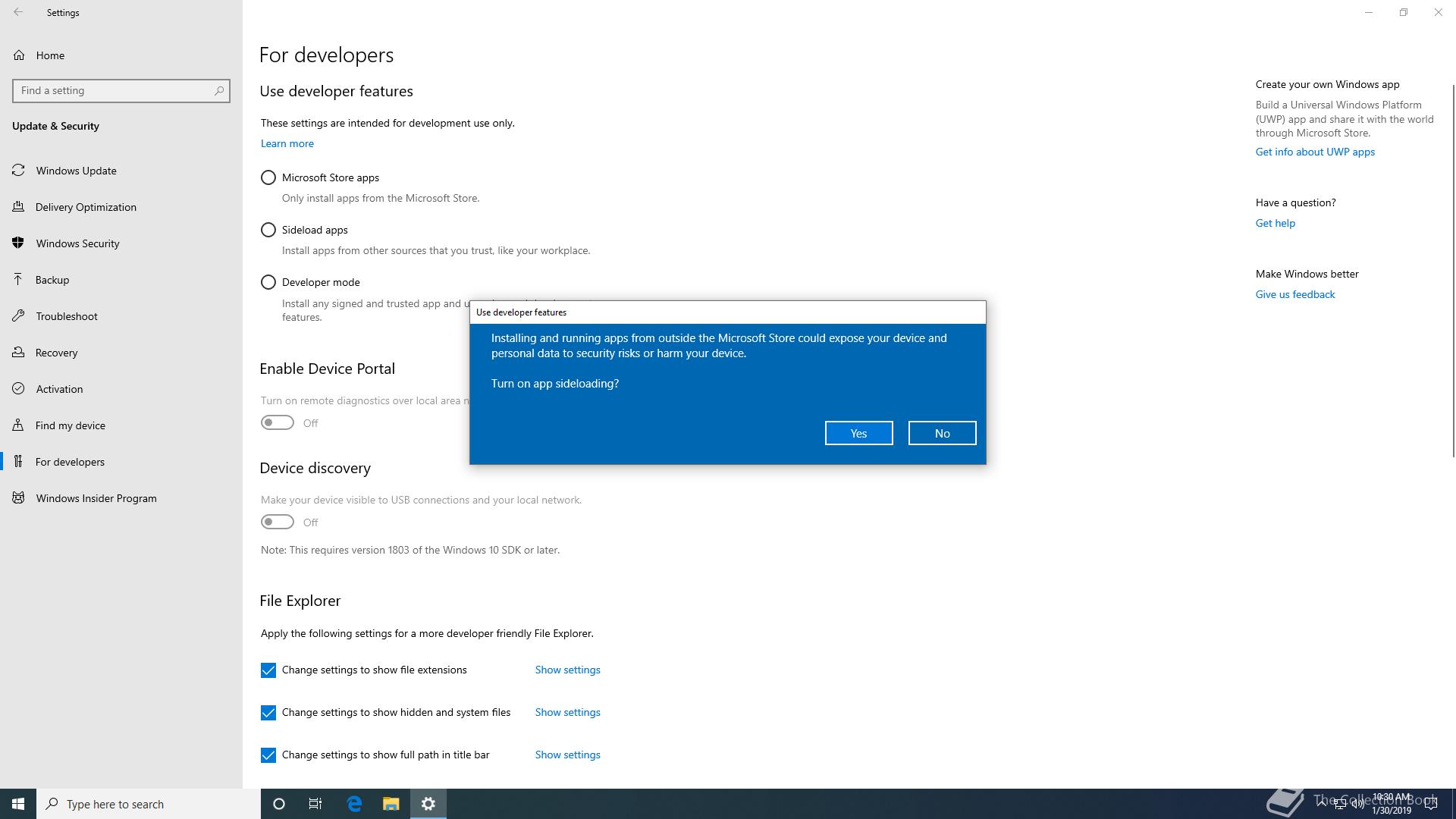1456x819 pixels.
Task: Click the Home icon in the sidebar
Action: 19,55
